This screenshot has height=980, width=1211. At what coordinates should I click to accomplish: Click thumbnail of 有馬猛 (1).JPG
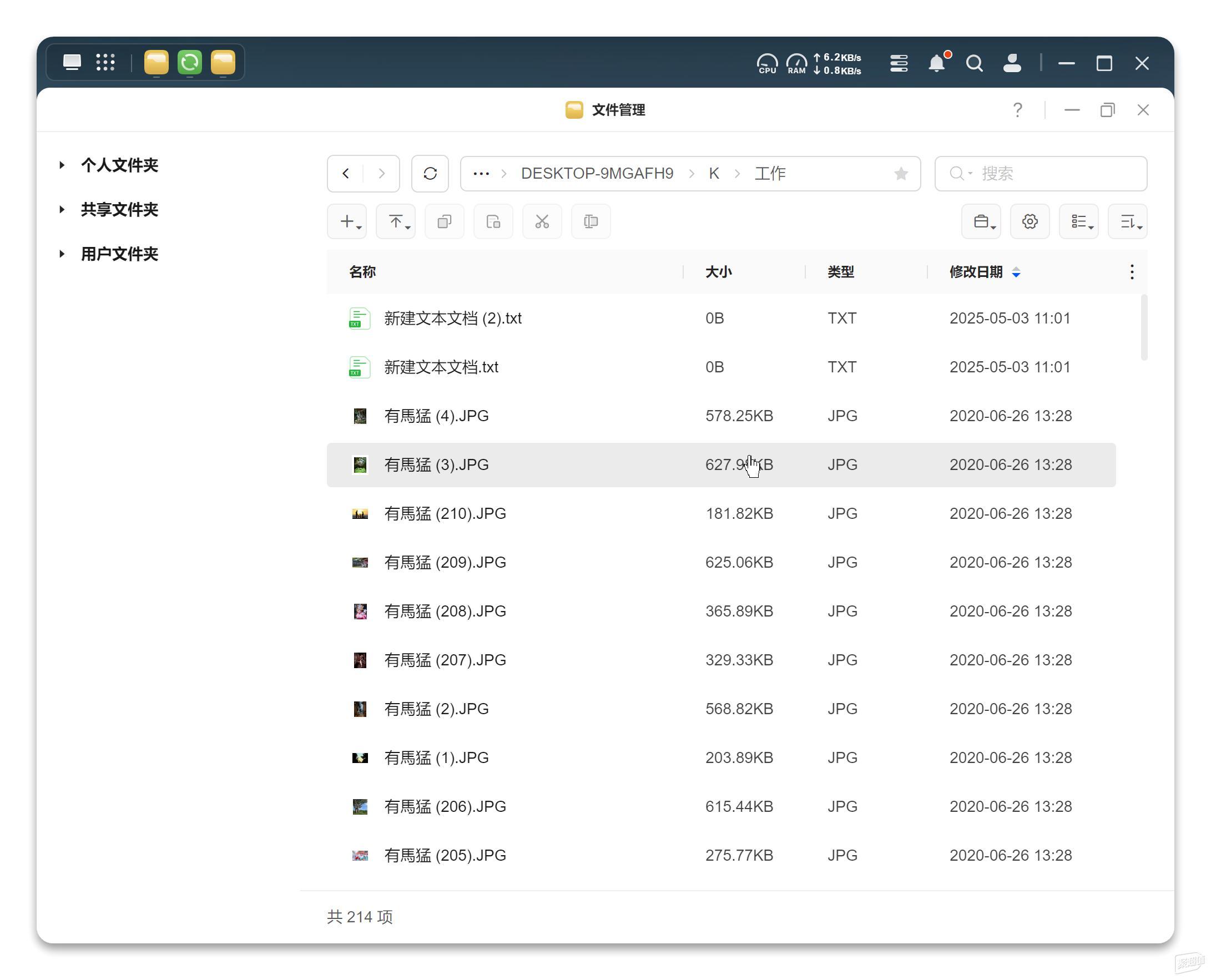point(360,757)
